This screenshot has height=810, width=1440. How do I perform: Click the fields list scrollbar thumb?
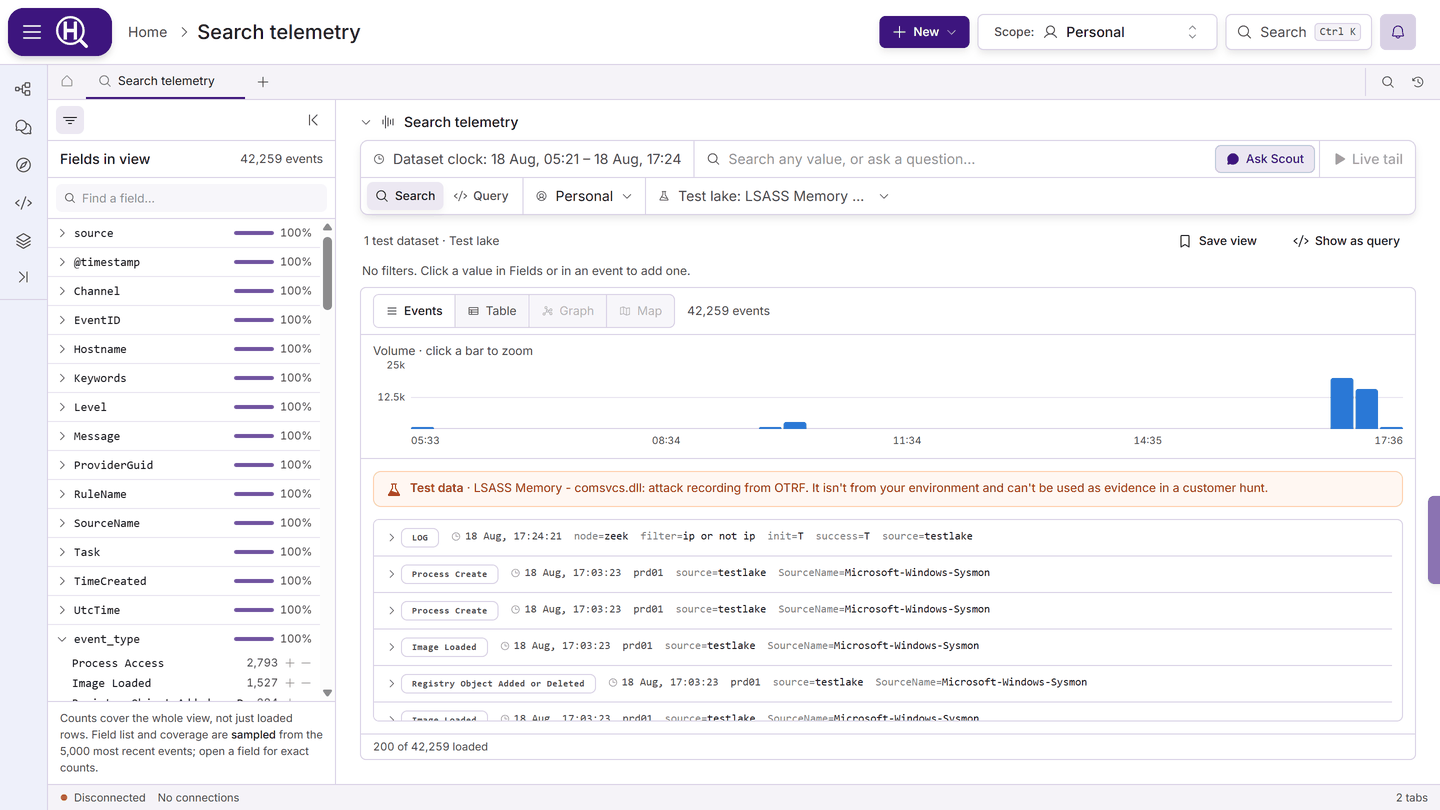click(327, 273)
